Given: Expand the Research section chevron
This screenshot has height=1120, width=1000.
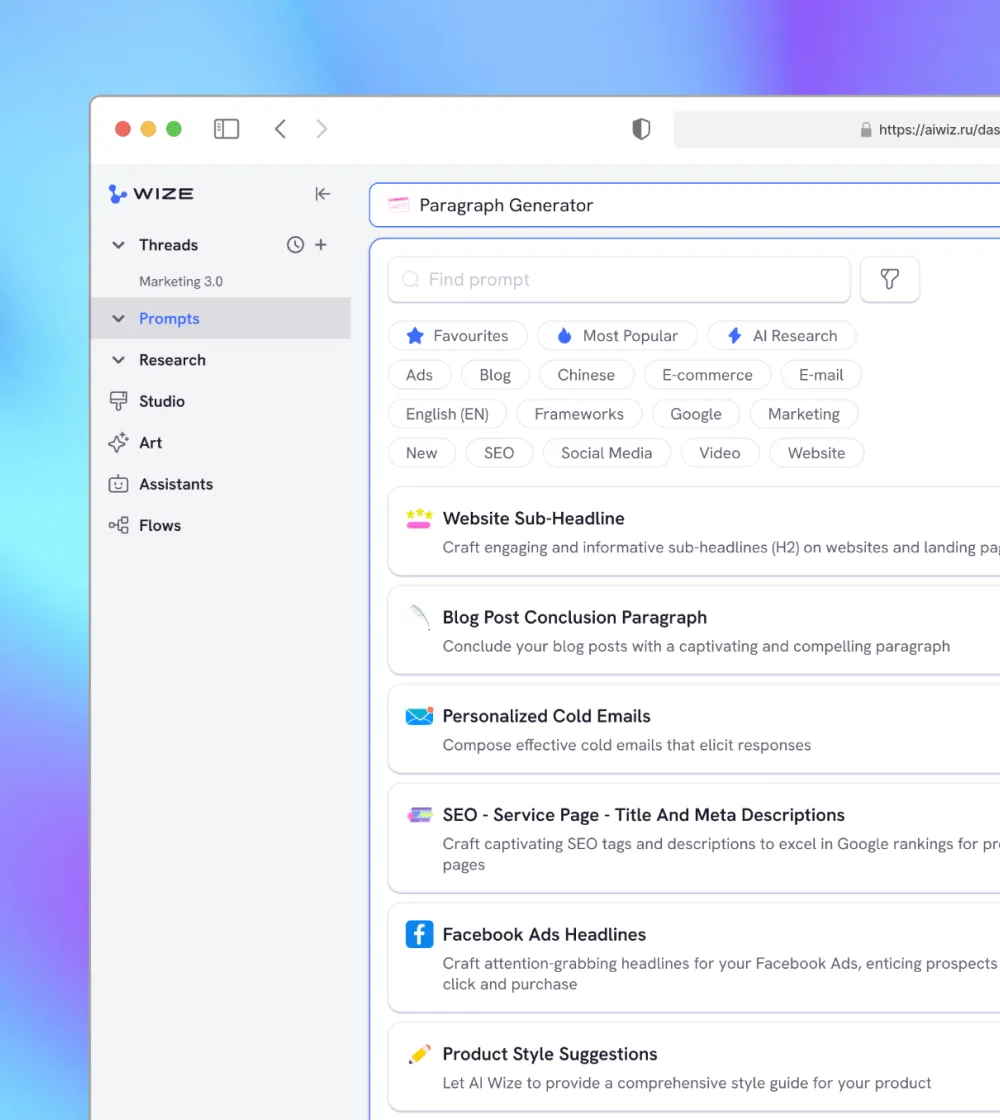Looking at the screenshot, I should 118,360.
